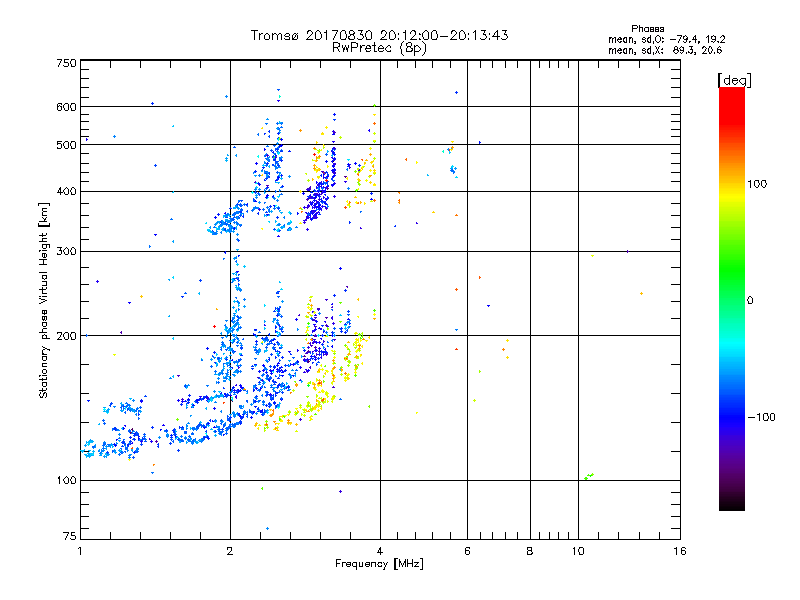Click the colorbar tick label '100'
This screenshot has width=800, height=600.
coord(757,184)
